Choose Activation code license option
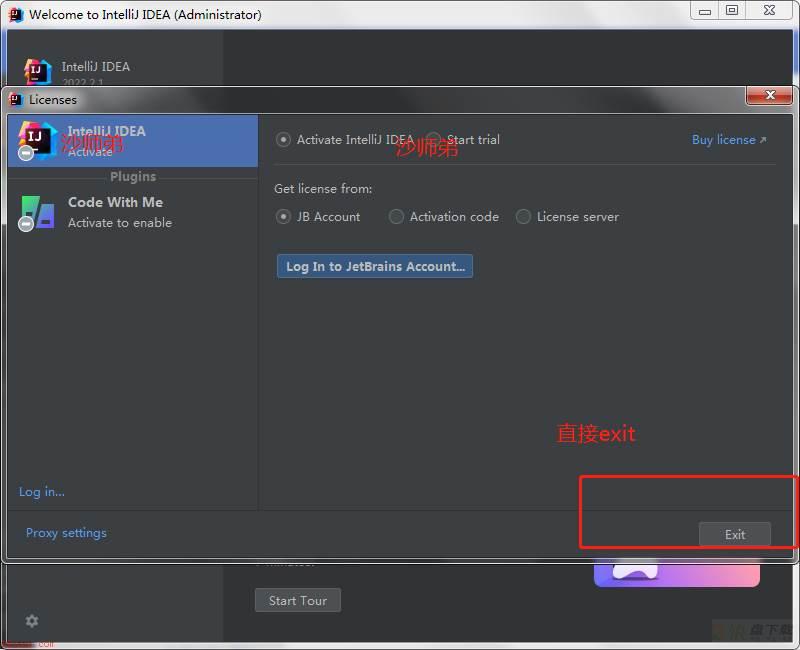The height and width of the screenshot is (650, 800). 396,217
